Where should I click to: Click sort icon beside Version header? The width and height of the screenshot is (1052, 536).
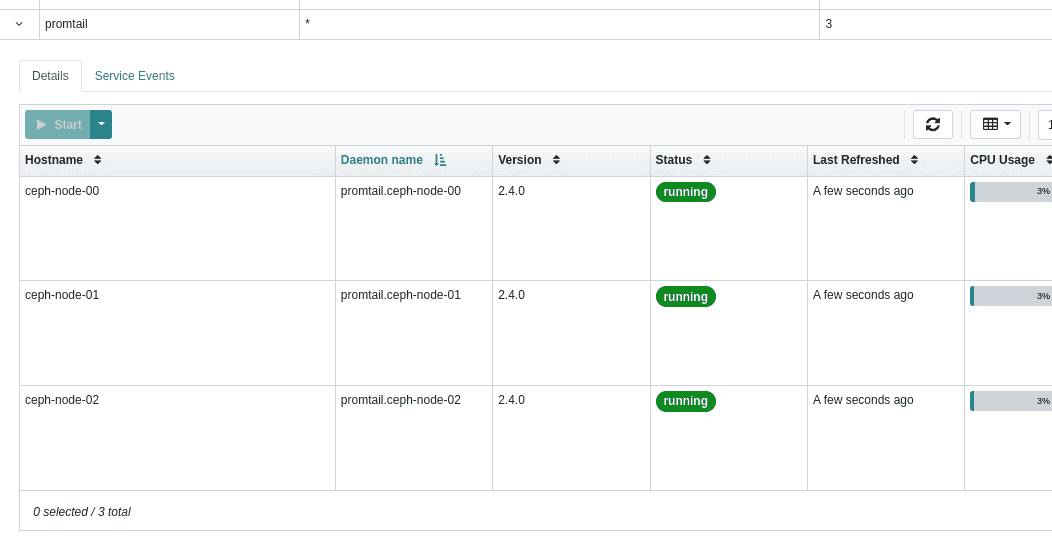pyautogui.click(x=556, y=160)
